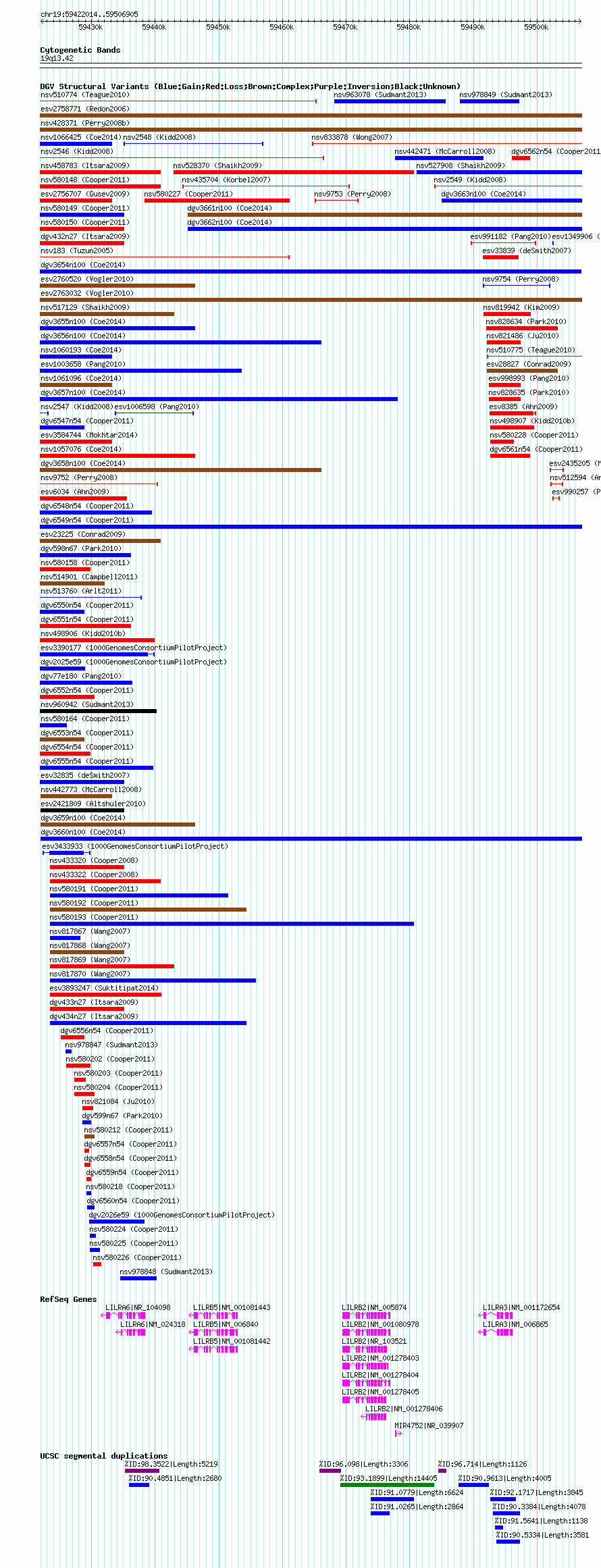Open variant esv2758771 (Redon2006)
Image resolution: width=601 pixels, height=1568 pixels.
point(85,109)
